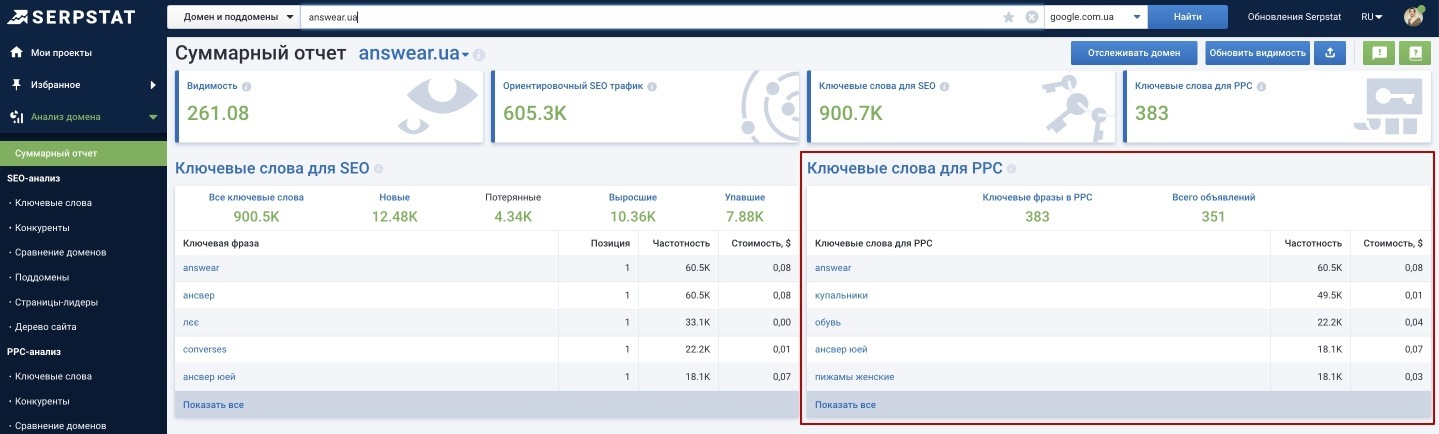This screenshot has width=1439, height=434.
Task: Click the Найти search button
Action: pos(1187,17)
